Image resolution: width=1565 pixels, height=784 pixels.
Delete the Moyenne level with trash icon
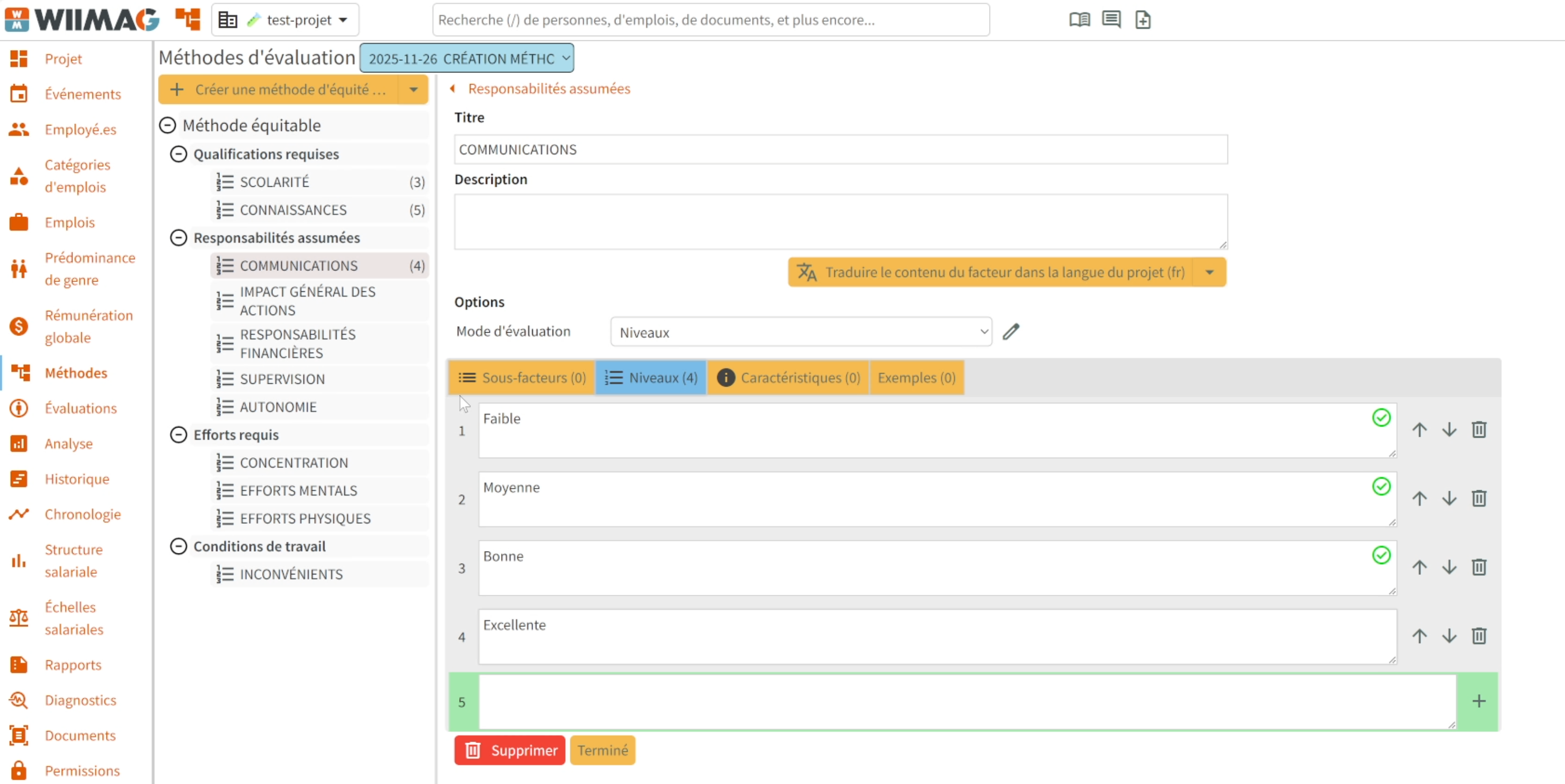(1479, 499)
